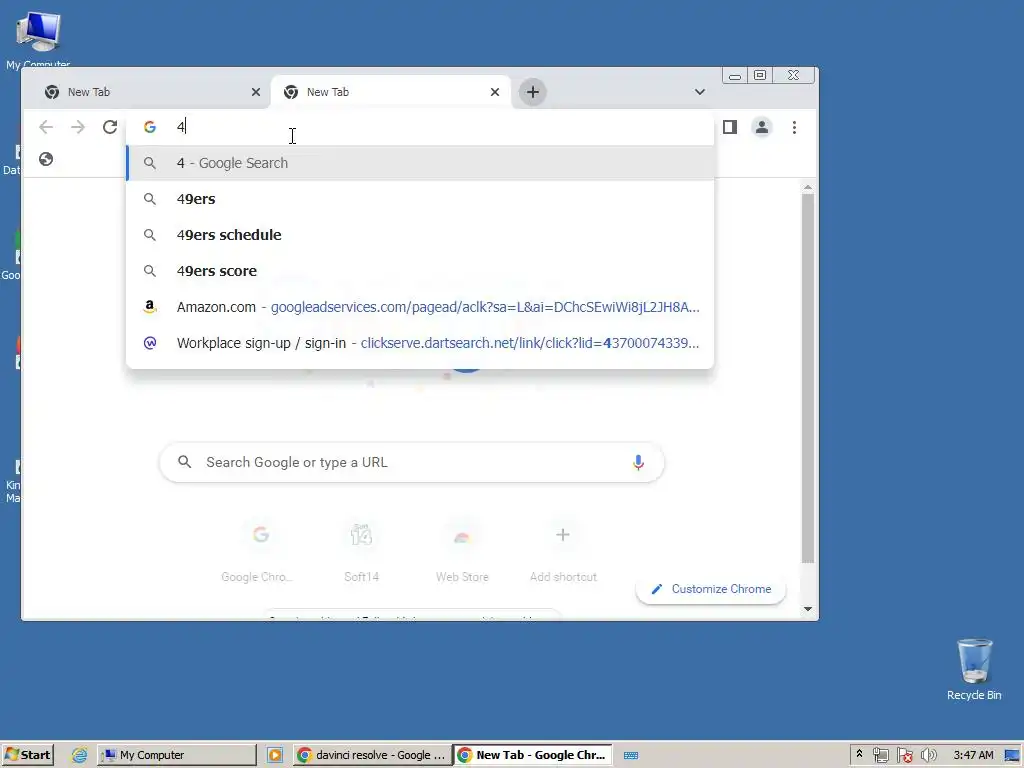1024x768 pixels.
Task: Open a new tab with plus button
Action: pos(533,92)
